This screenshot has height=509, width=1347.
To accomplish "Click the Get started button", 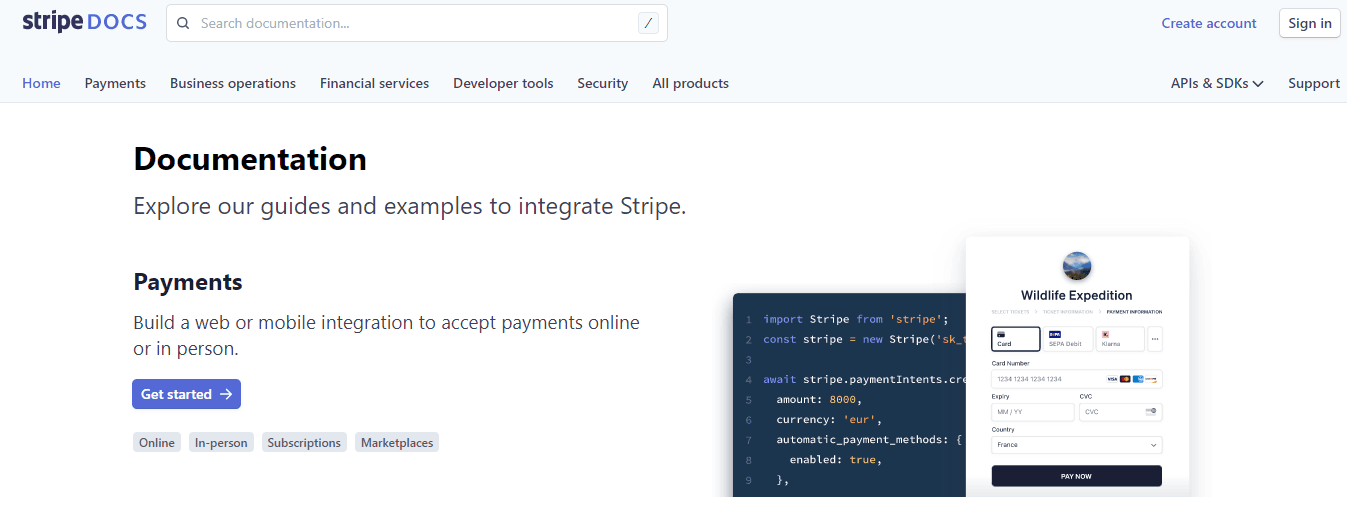I will [x=186, y=394].
